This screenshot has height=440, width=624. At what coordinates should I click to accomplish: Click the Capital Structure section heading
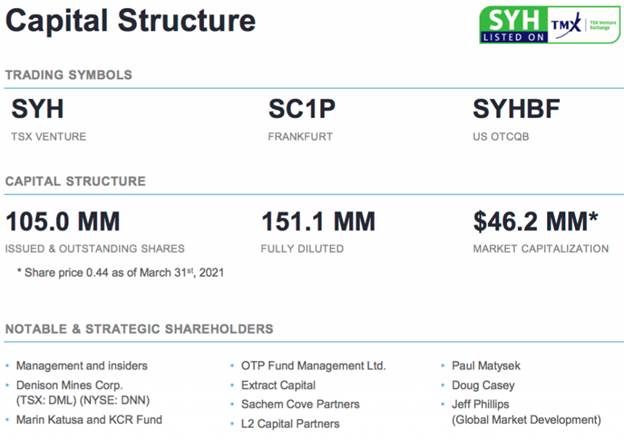76,181
